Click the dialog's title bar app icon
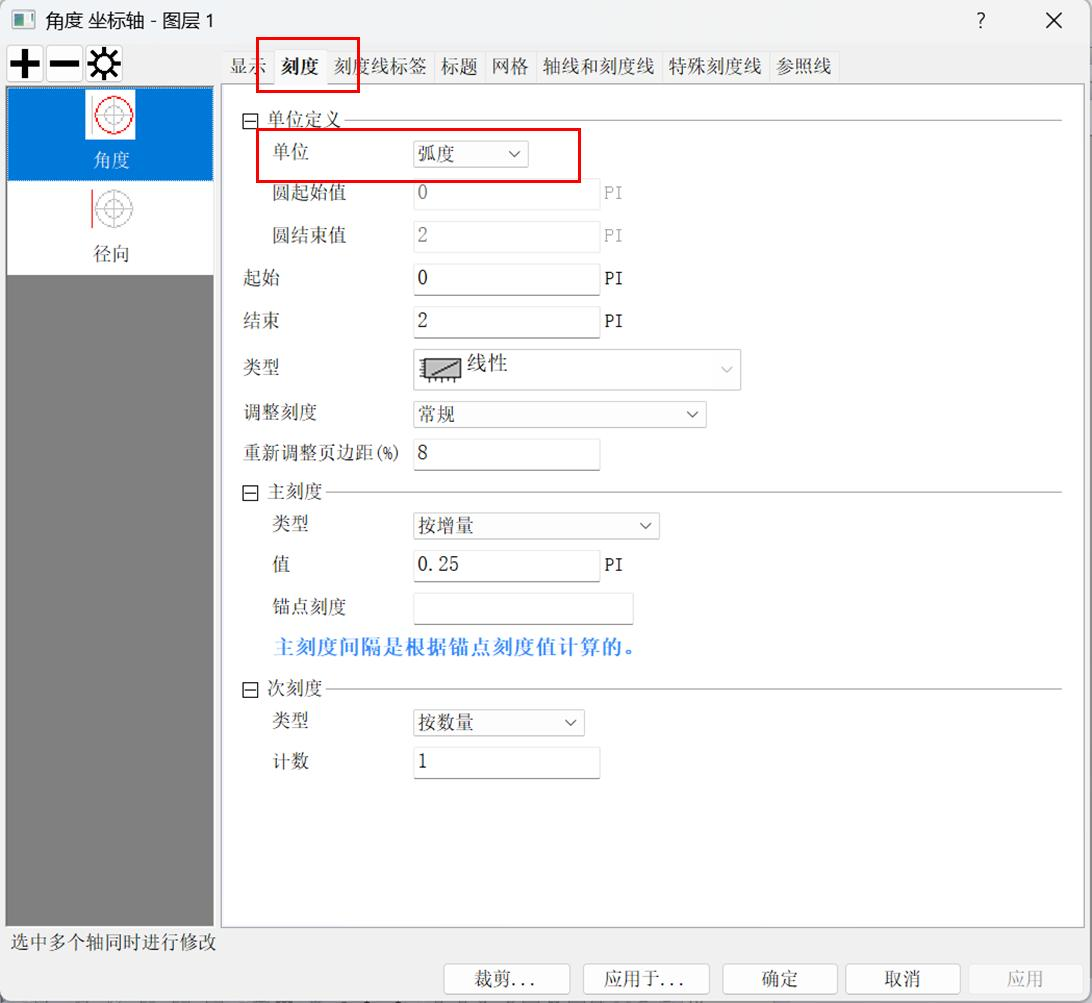The width and height of the screenshot is (1092, 1003). [x=23, y=20]
